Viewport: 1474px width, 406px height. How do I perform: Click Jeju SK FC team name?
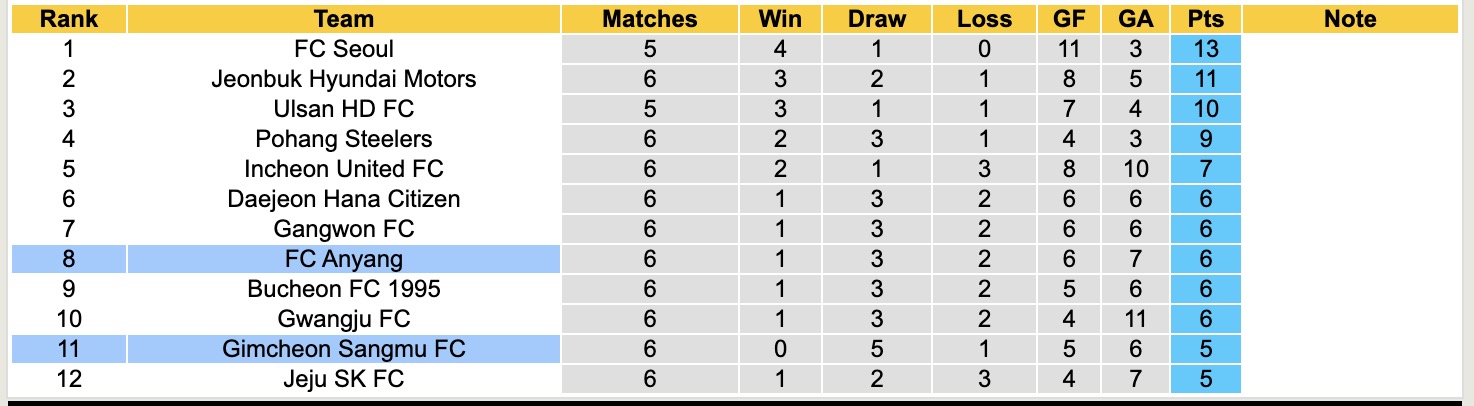[x=343, y=379]
